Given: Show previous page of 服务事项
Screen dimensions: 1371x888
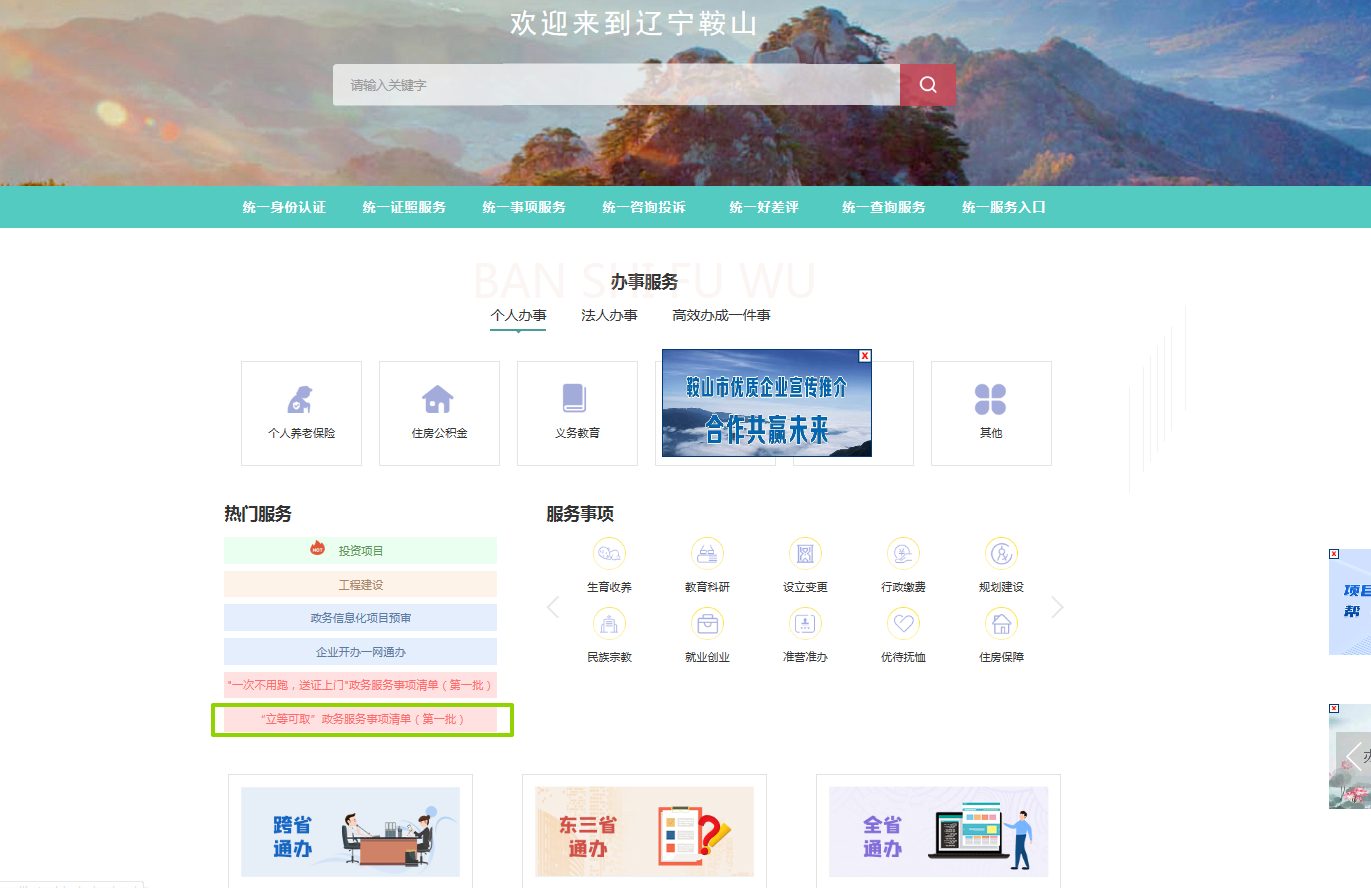Looking at the screenshot, I should click(553, 607).
